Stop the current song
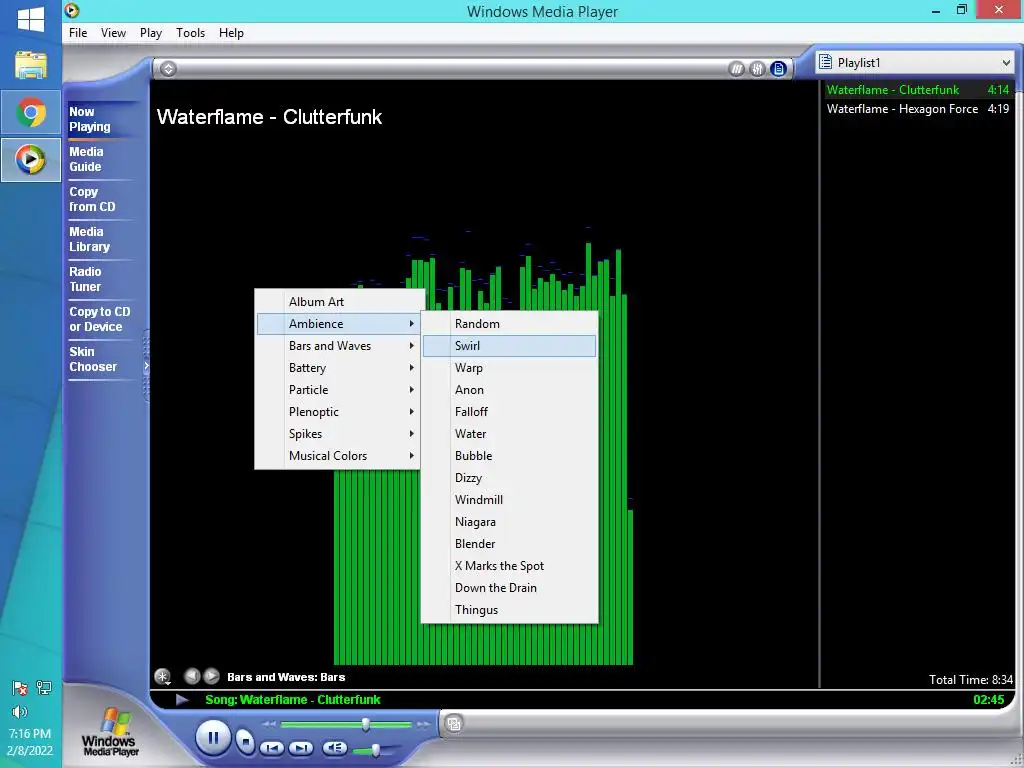 click(245, 742)
